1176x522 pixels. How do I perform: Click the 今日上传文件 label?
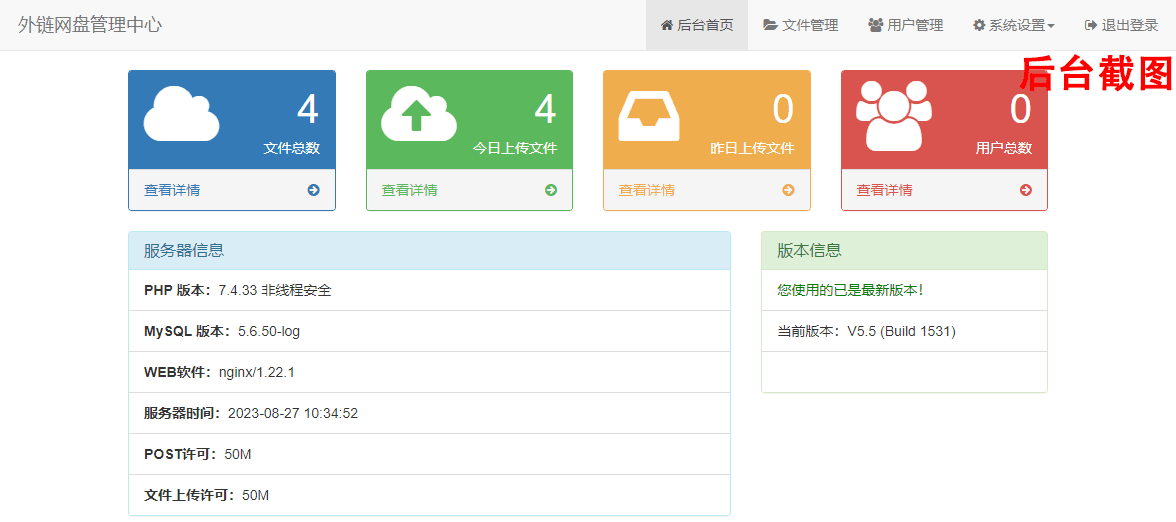tap(514, 148)
